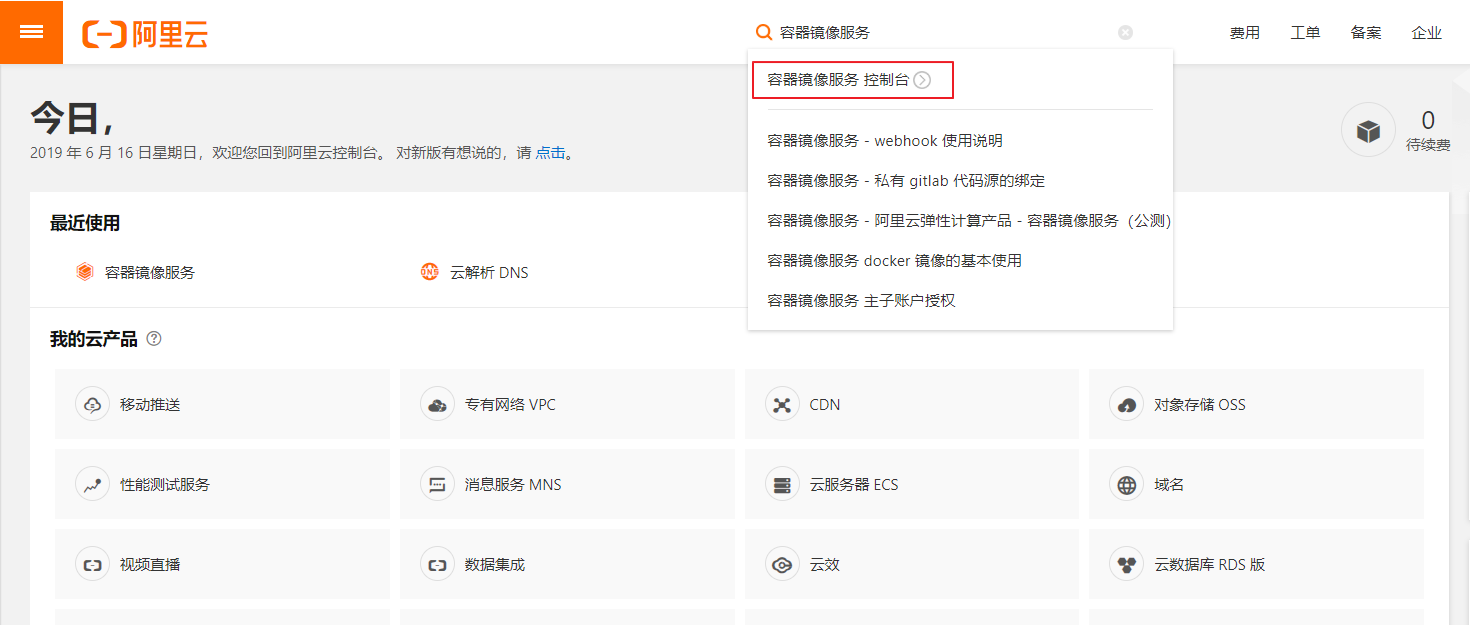Click the orange search magnifier icon
The image size is (1470, 625).
[x=763, y=33]
